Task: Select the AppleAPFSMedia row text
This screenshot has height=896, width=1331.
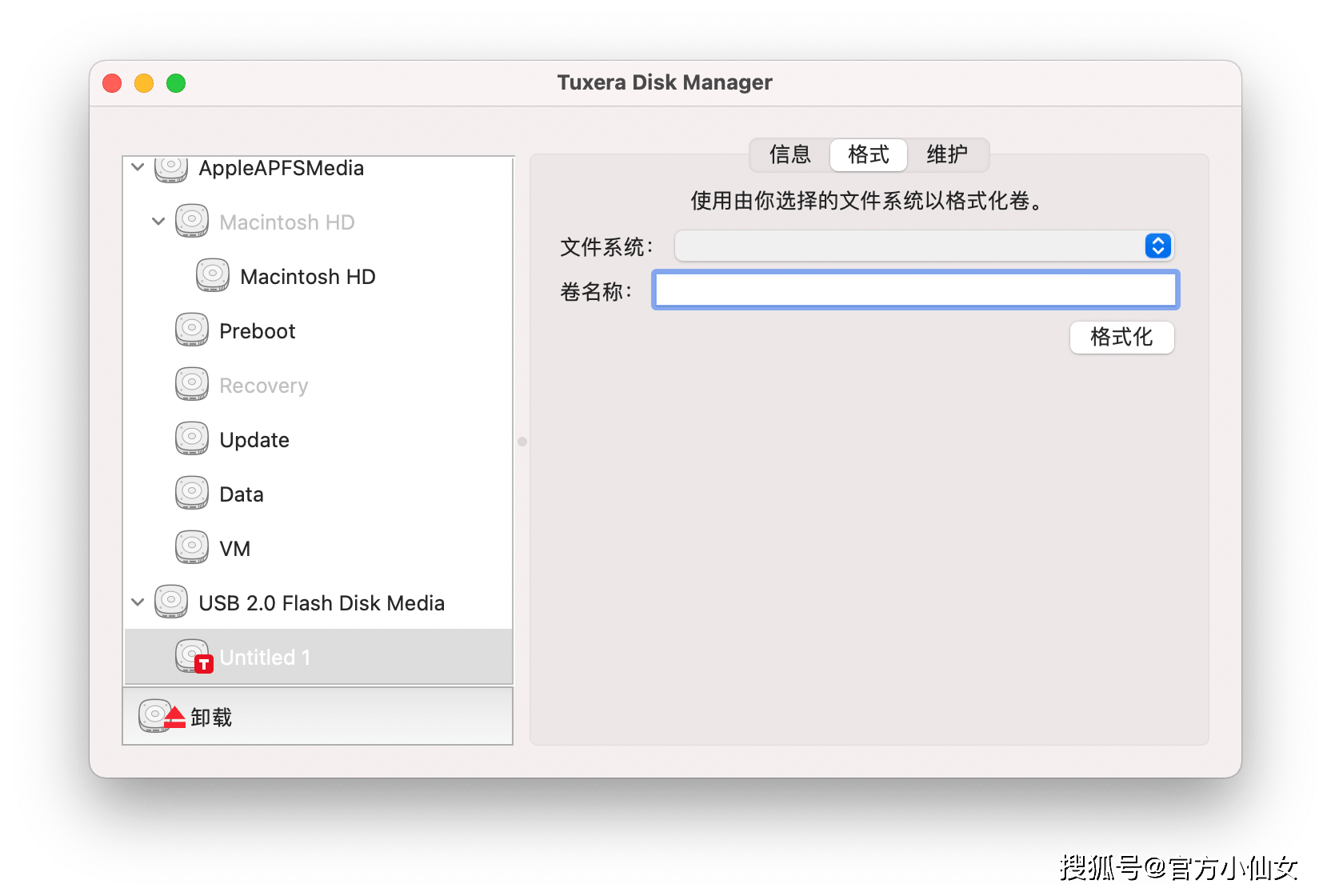Action: point(282,168)
